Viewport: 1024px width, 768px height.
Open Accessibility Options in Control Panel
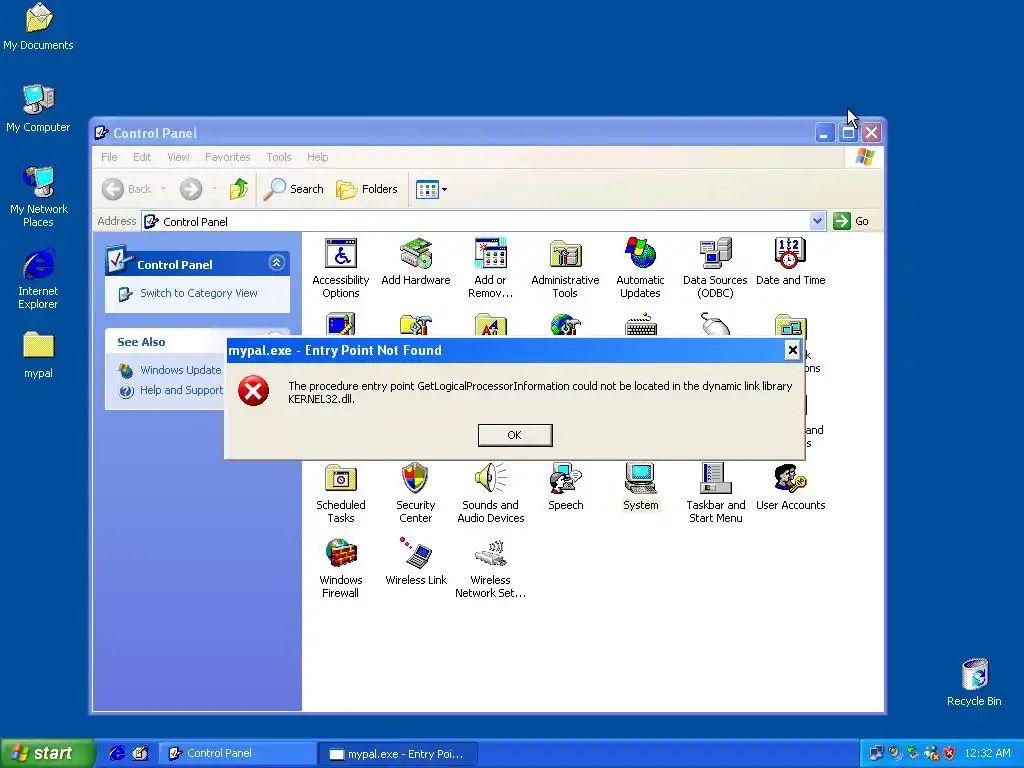click(x=340, y=267)
